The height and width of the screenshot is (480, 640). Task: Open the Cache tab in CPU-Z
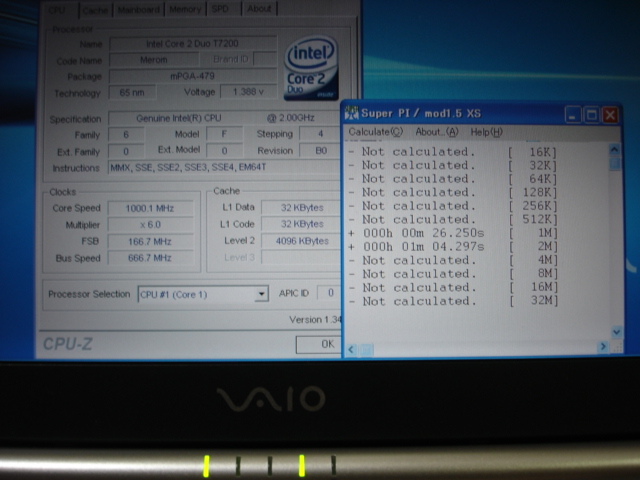95,10
